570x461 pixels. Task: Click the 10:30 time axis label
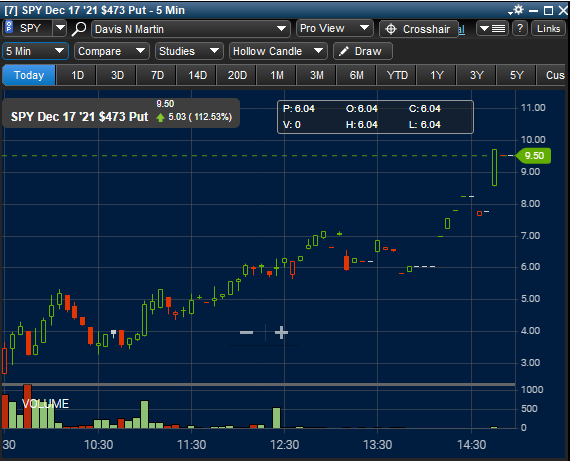tap(99, 445)
